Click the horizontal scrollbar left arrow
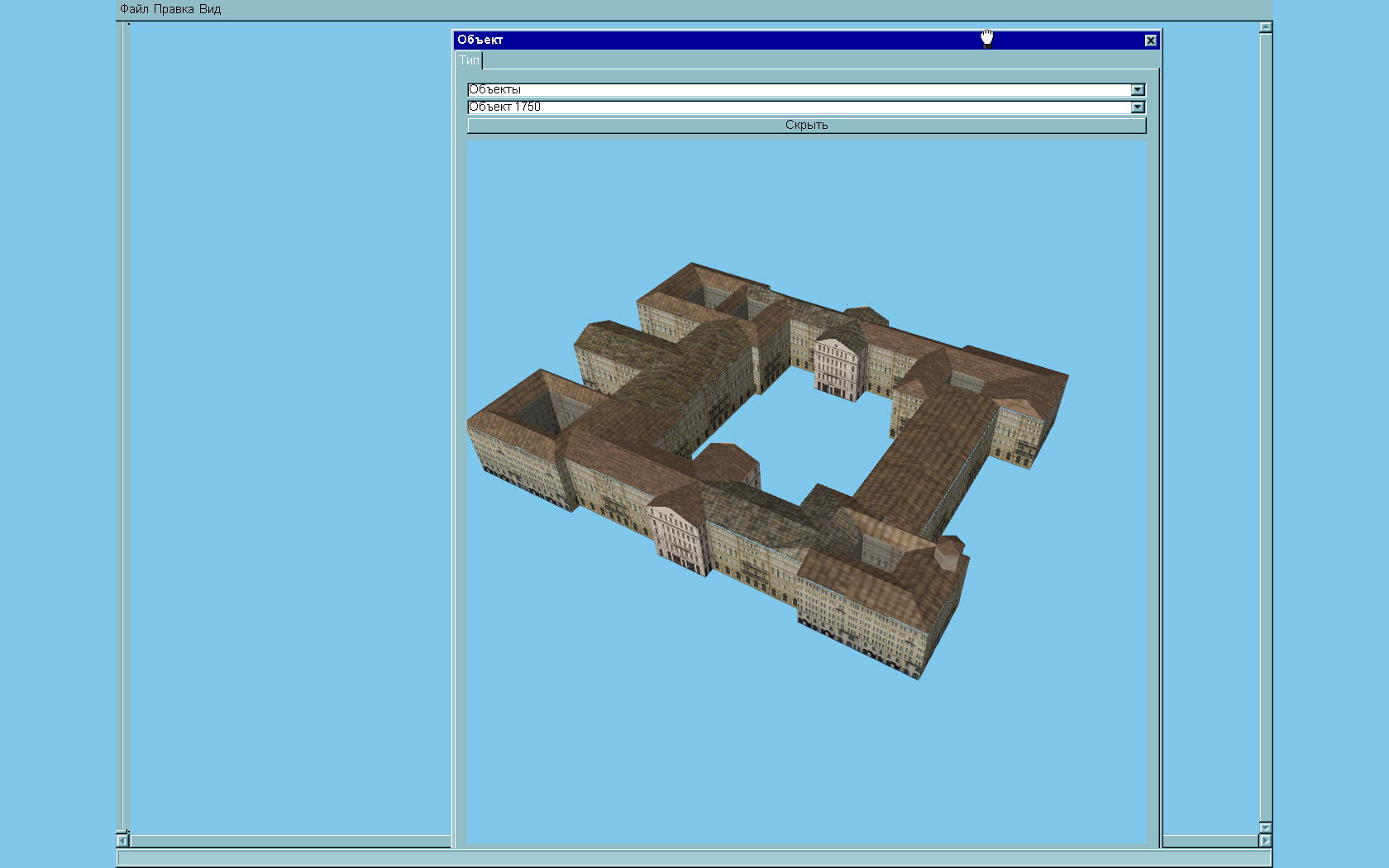 click(x=122, y=841)
